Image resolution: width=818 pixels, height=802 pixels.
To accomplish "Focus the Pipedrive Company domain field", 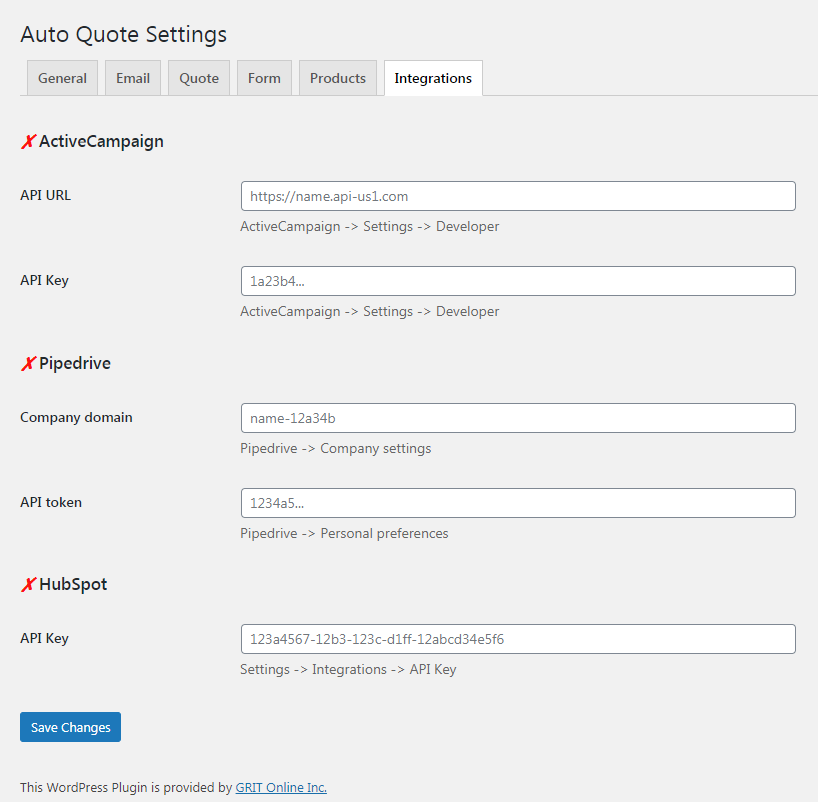I will (518, 418).
